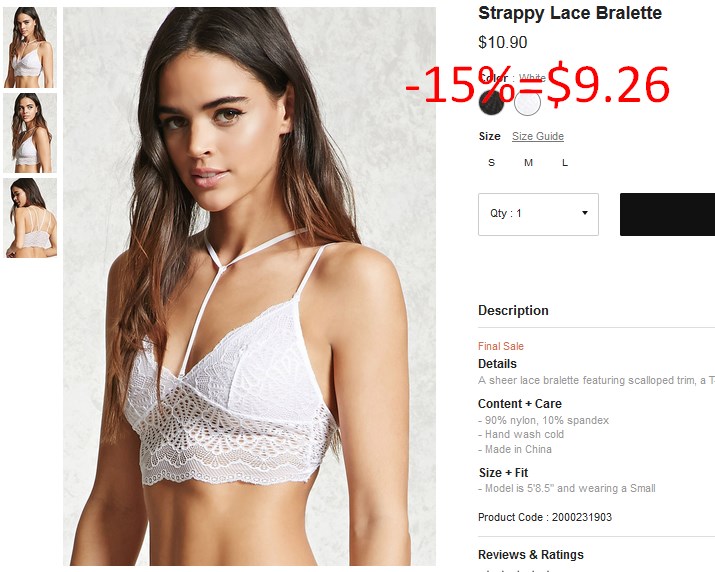The height and width of the screenshot is (572, 715).
Task: View the back view thumbnail
Action: coord(30,218)
